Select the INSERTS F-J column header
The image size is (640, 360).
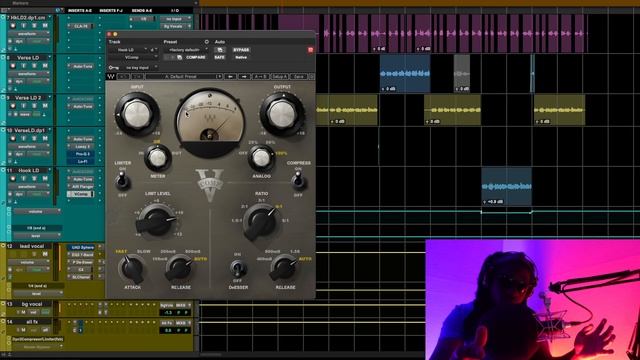point(111,10)
